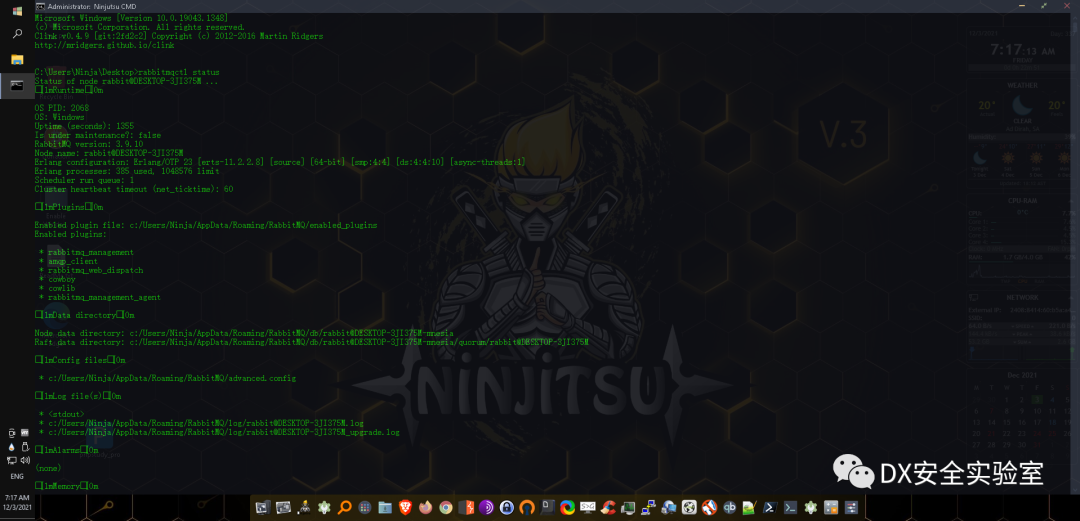The image size is (1080, 521).
Task: Open the green graph monitor dock icon
Action: (x=628, y=508)
